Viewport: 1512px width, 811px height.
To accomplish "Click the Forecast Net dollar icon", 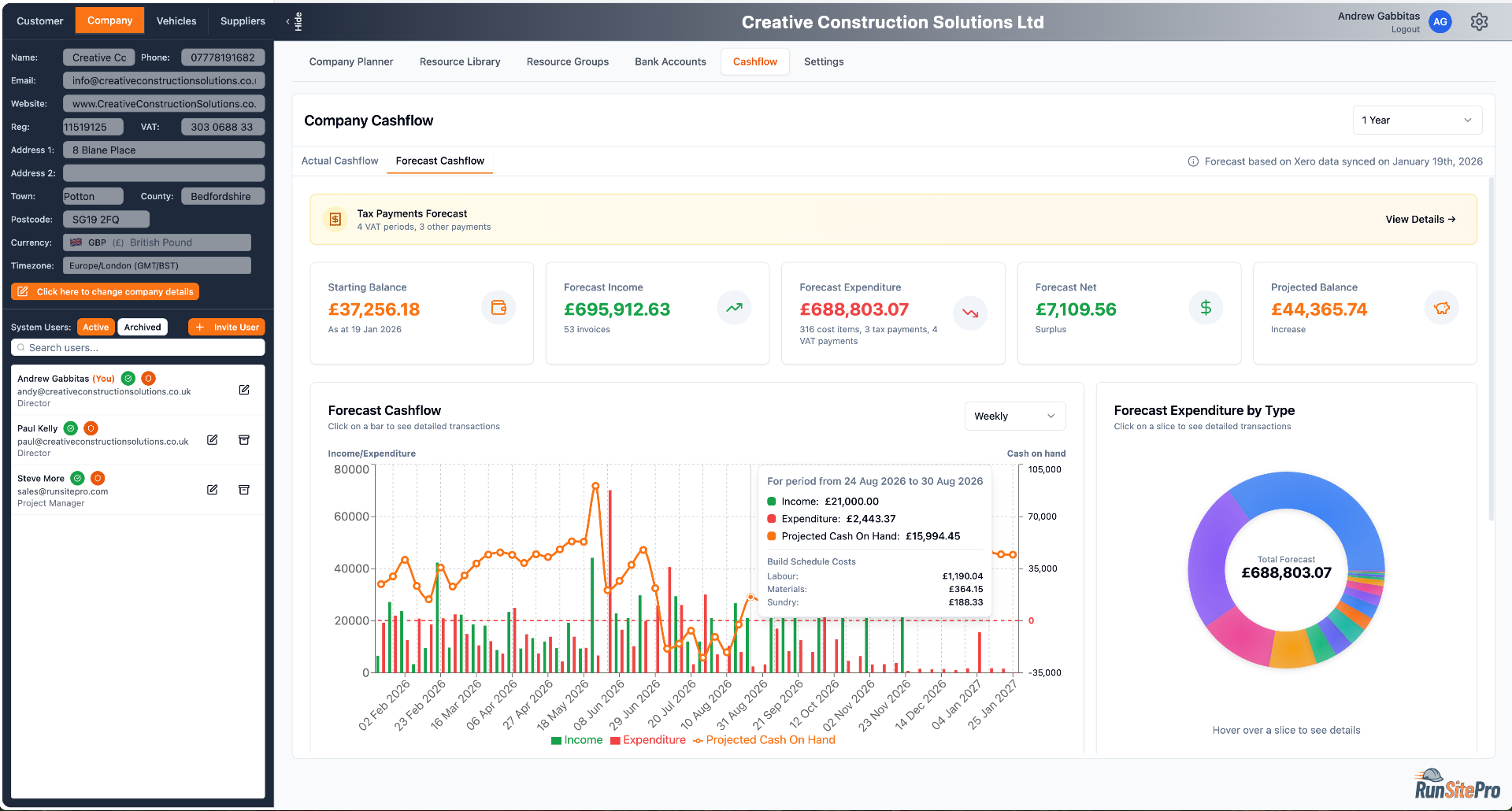I will click(x=1206, y=307).
